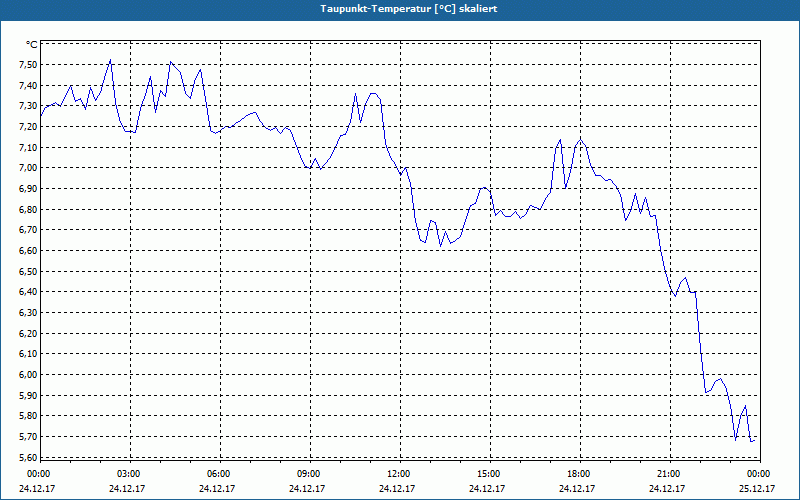800x500 pixels.
Task: Select the 06:00 time label
Action: pyautogui.click(x=218, y=474)
